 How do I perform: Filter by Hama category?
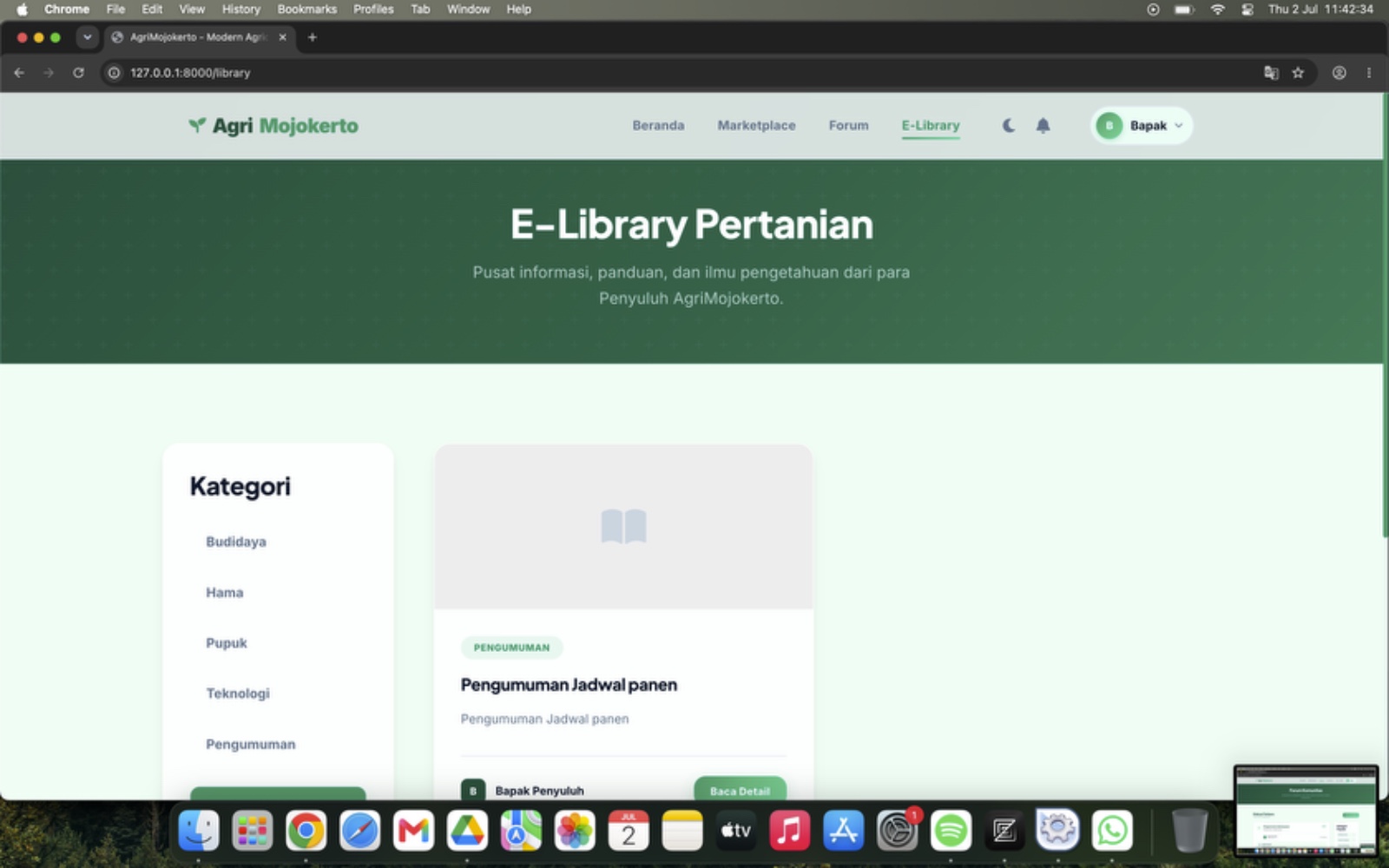[225, 593]
